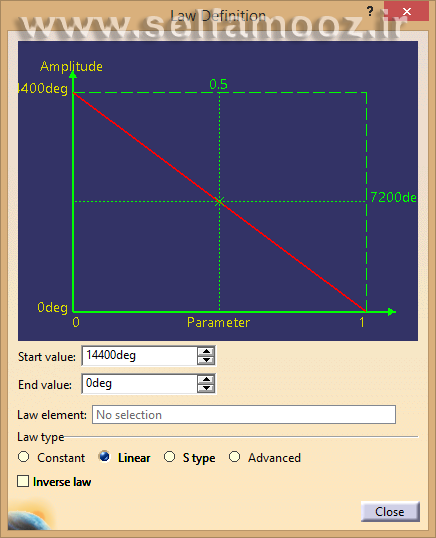
Task: Click the 7200deg amplitude label
Action: point(394,197)
